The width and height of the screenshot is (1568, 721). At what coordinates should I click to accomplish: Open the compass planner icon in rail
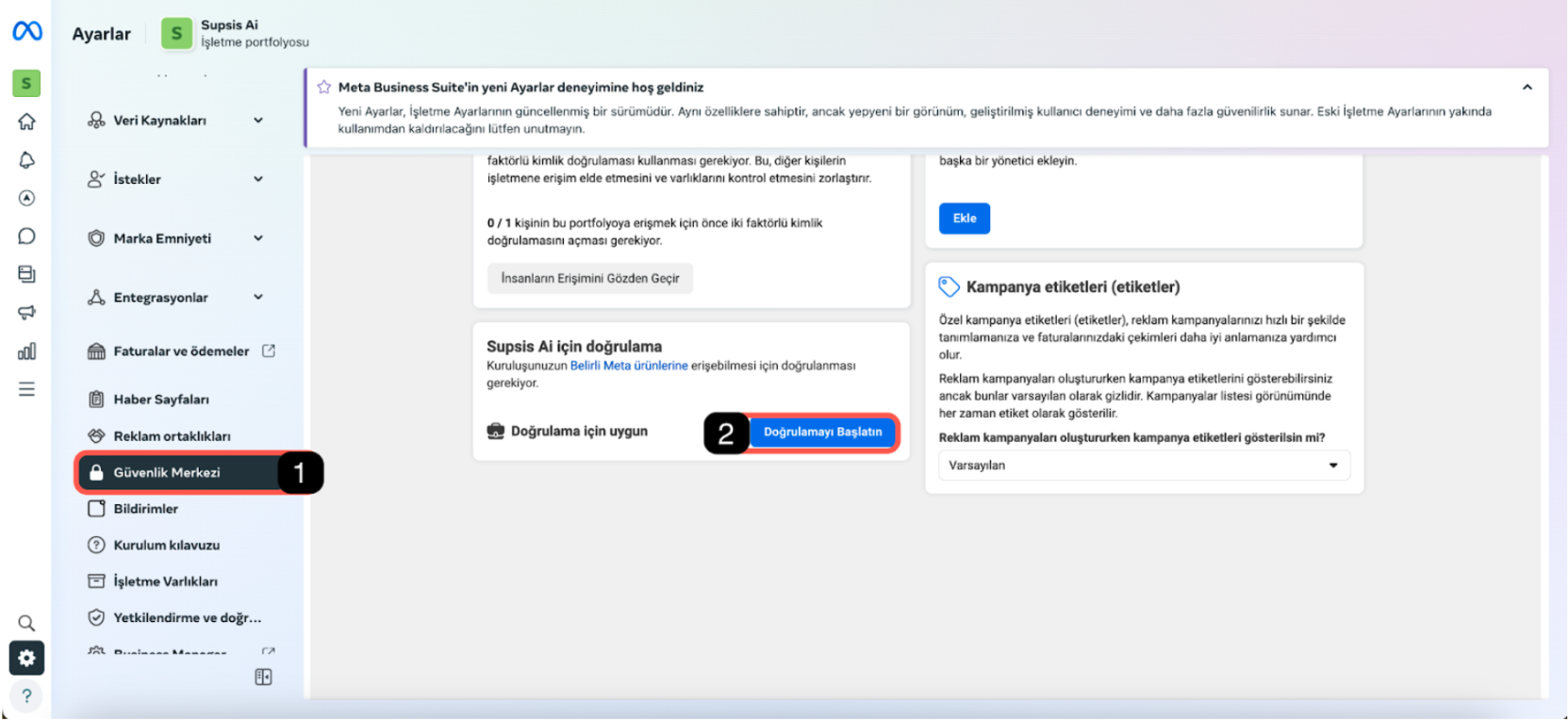point(26,198)
